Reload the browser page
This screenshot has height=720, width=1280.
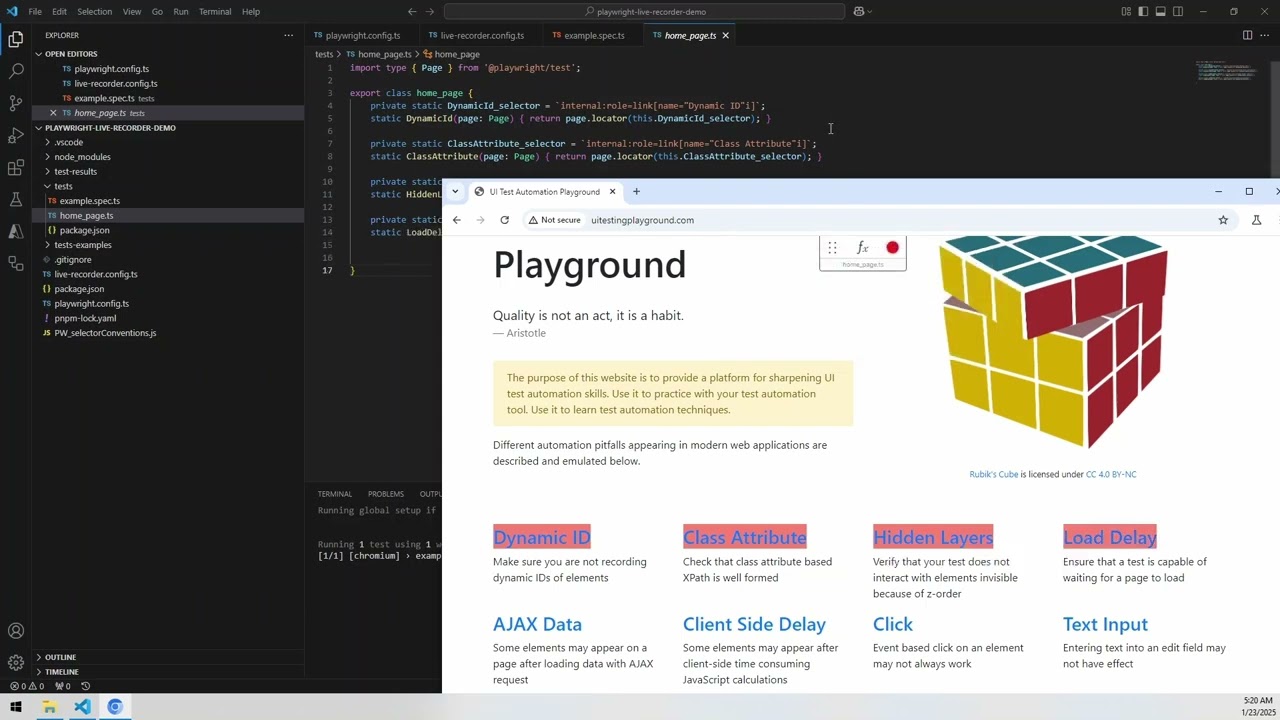point(505,220)
